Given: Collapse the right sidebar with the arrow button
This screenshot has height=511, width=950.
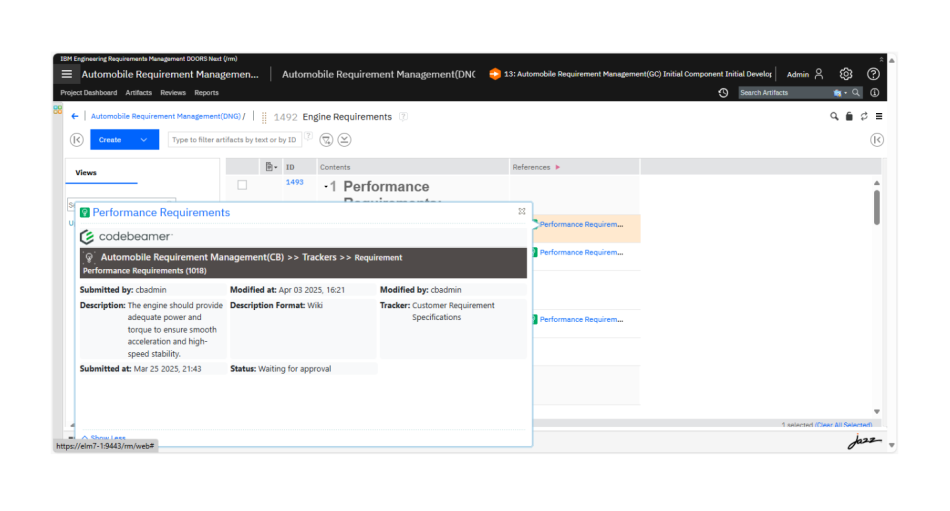Looking at the screenshot, I should click(877, 140).
